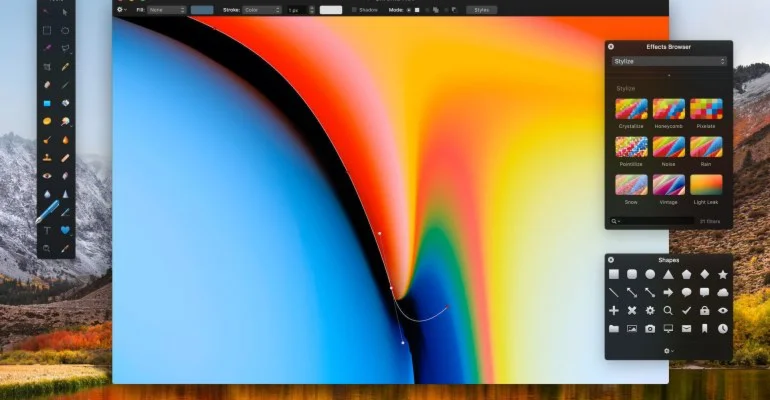Open the Fill type dropdown
Image resolution: width=770 pixels, height=400 pixels.
click(166, 10)
